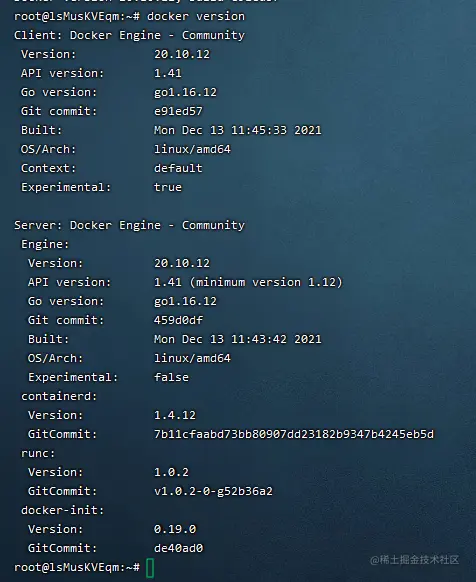Click the Client OS/Arch value linux/amd64
Image resolution: width=476 pixels, height=582 pixels.
pyautogui.click(x=192, y=149)
